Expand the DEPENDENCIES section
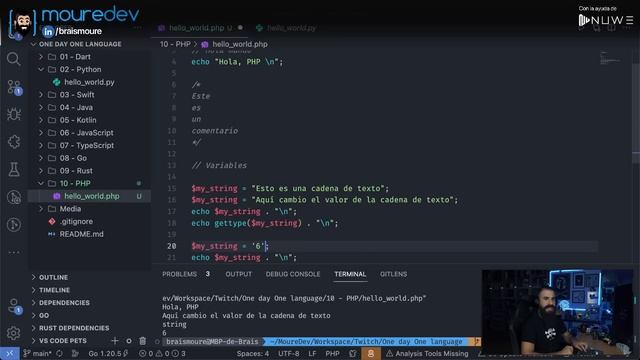Screen dimensions: 640x360 coord(34,302)
